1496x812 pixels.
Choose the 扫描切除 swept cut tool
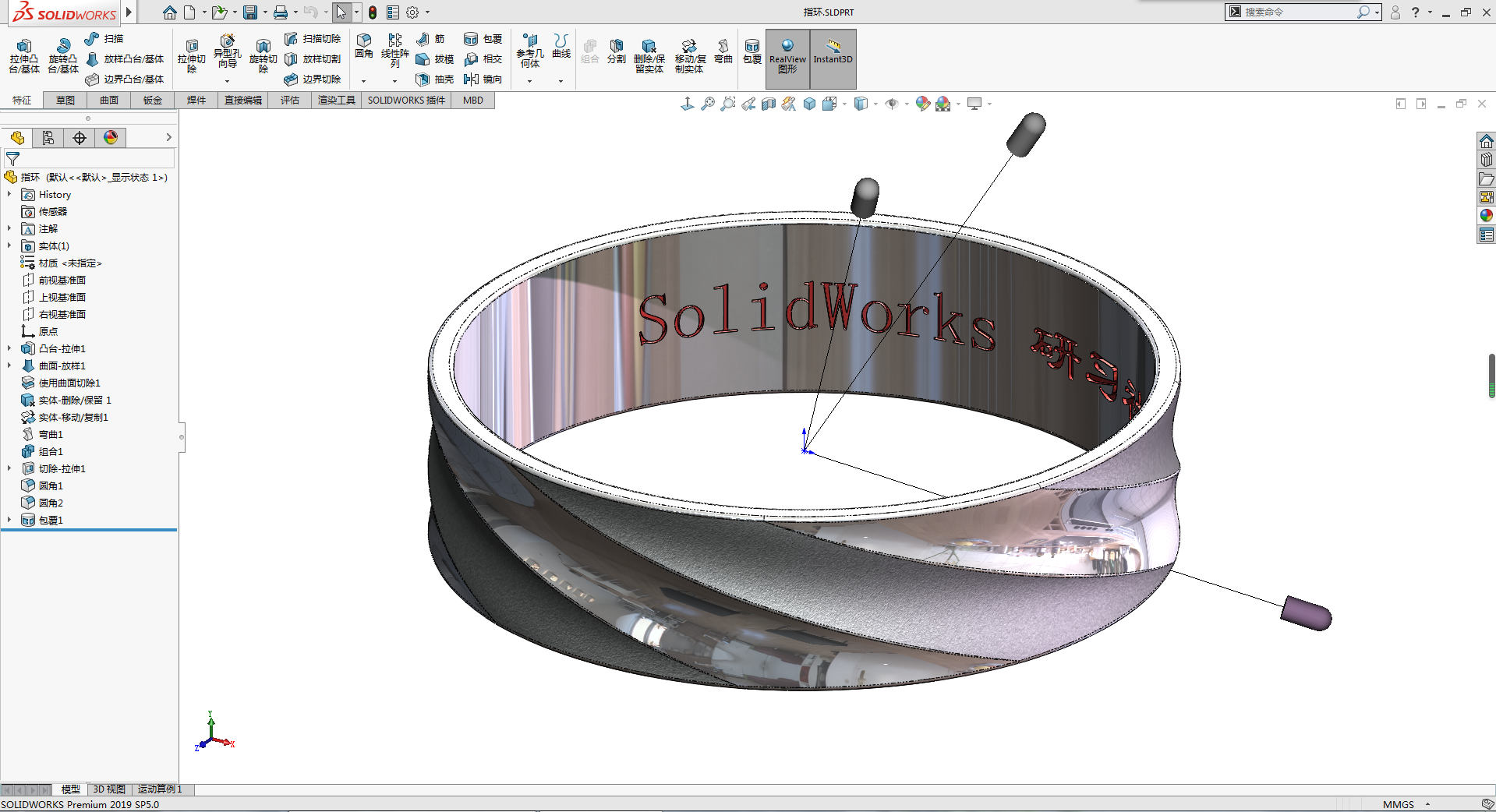313,38
